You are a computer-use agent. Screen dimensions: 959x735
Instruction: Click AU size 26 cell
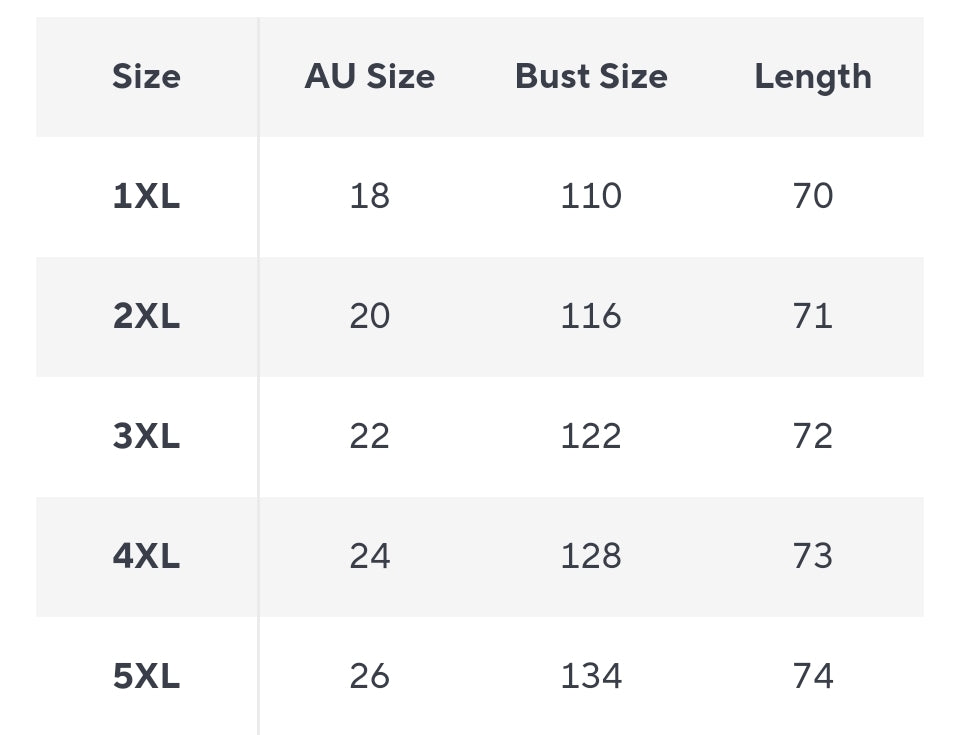click(369, 676)
